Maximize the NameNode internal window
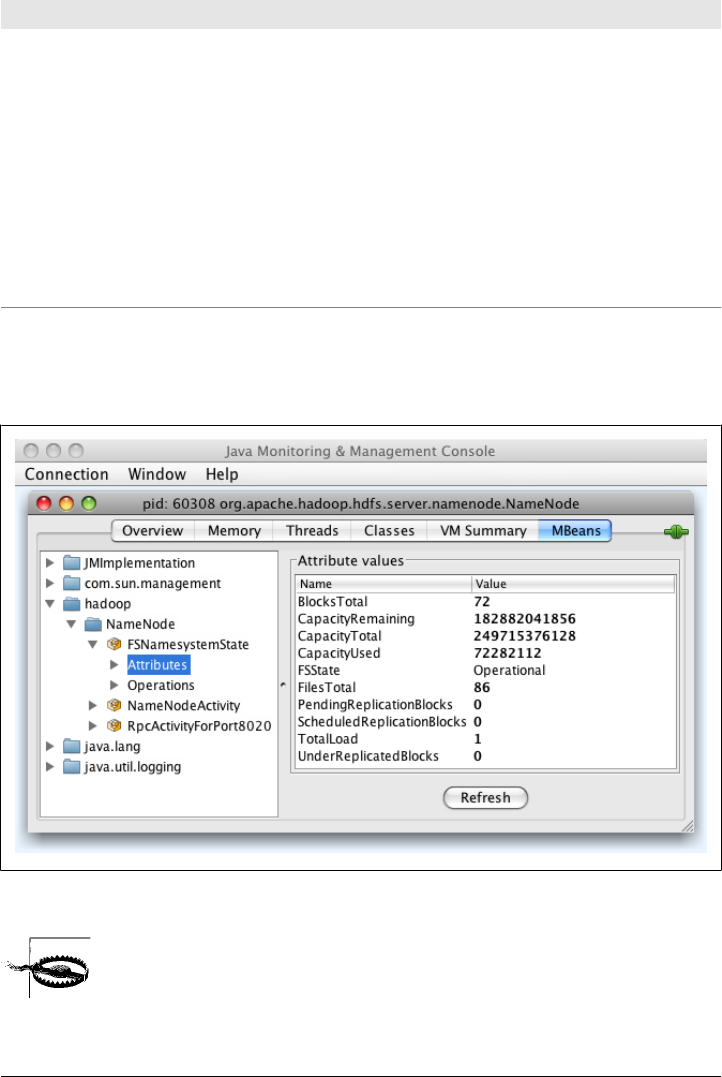722x1077 pixels. pyautogui.click(x=89, y=503)
